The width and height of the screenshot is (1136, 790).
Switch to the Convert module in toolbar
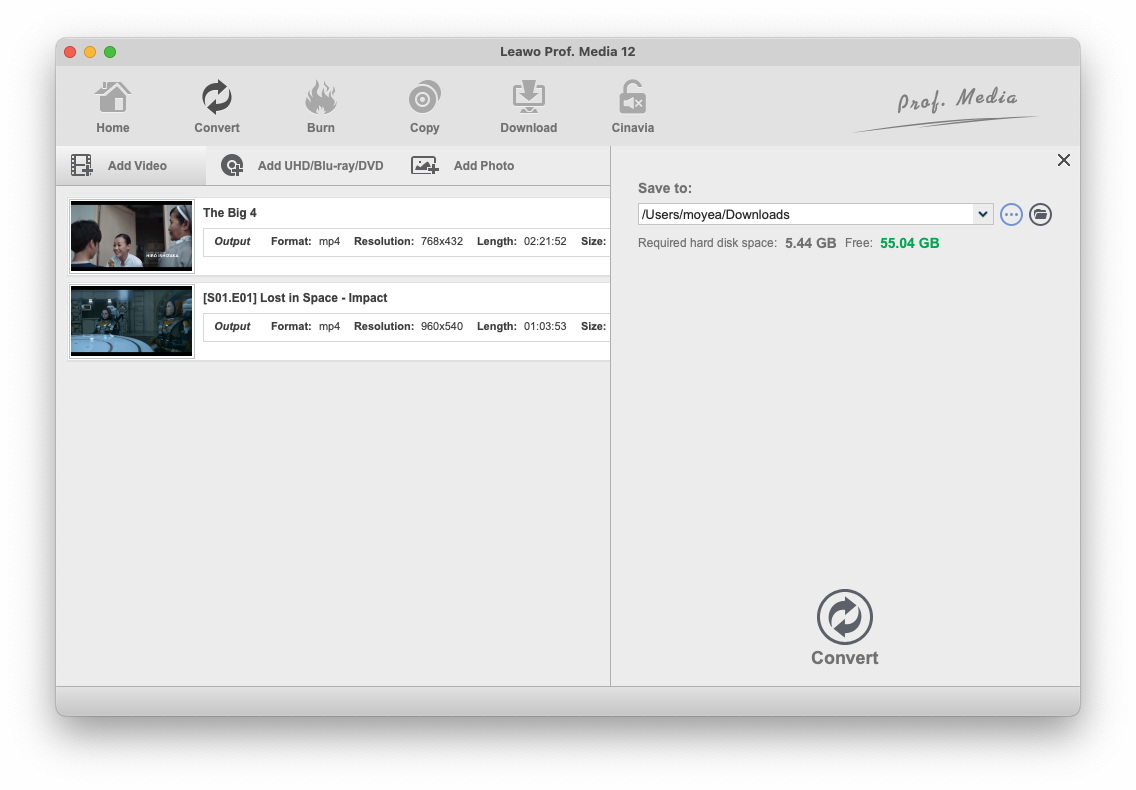coord(217,107)
